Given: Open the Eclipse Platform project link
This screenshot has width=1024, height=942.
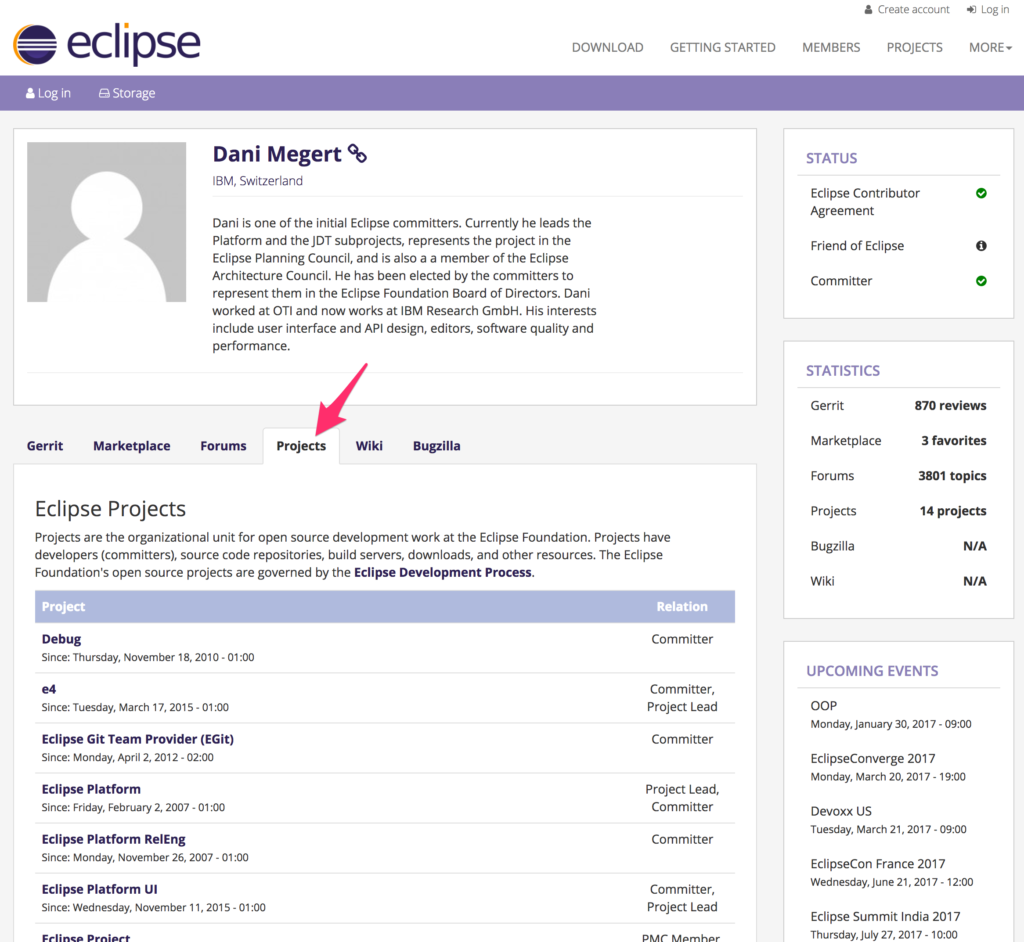Looking at the screenshot, I should coord(91,790).
